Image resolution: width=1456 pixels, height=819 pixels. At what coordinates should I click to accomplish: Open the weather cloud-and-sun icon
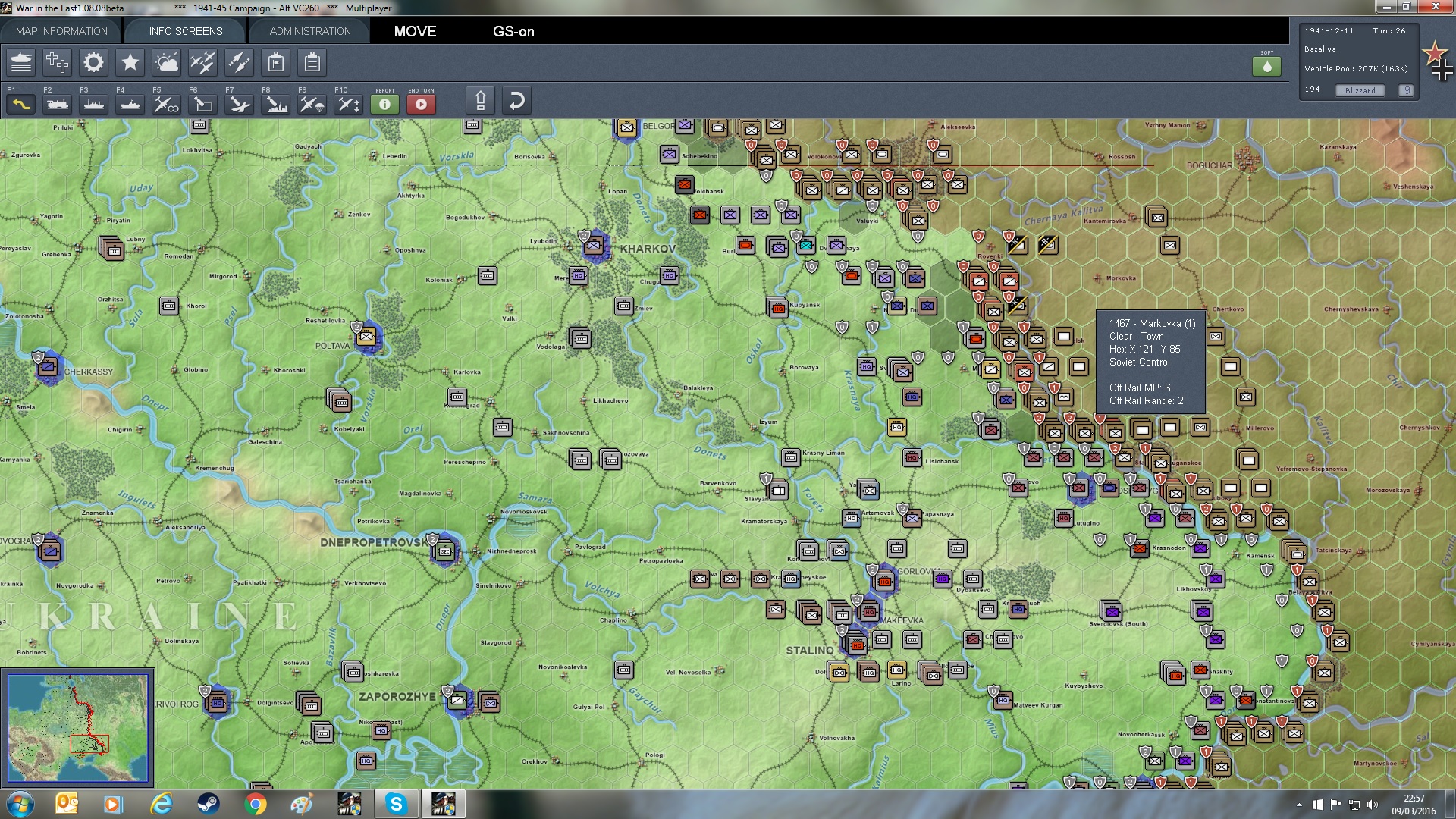[x=166, y=62]
